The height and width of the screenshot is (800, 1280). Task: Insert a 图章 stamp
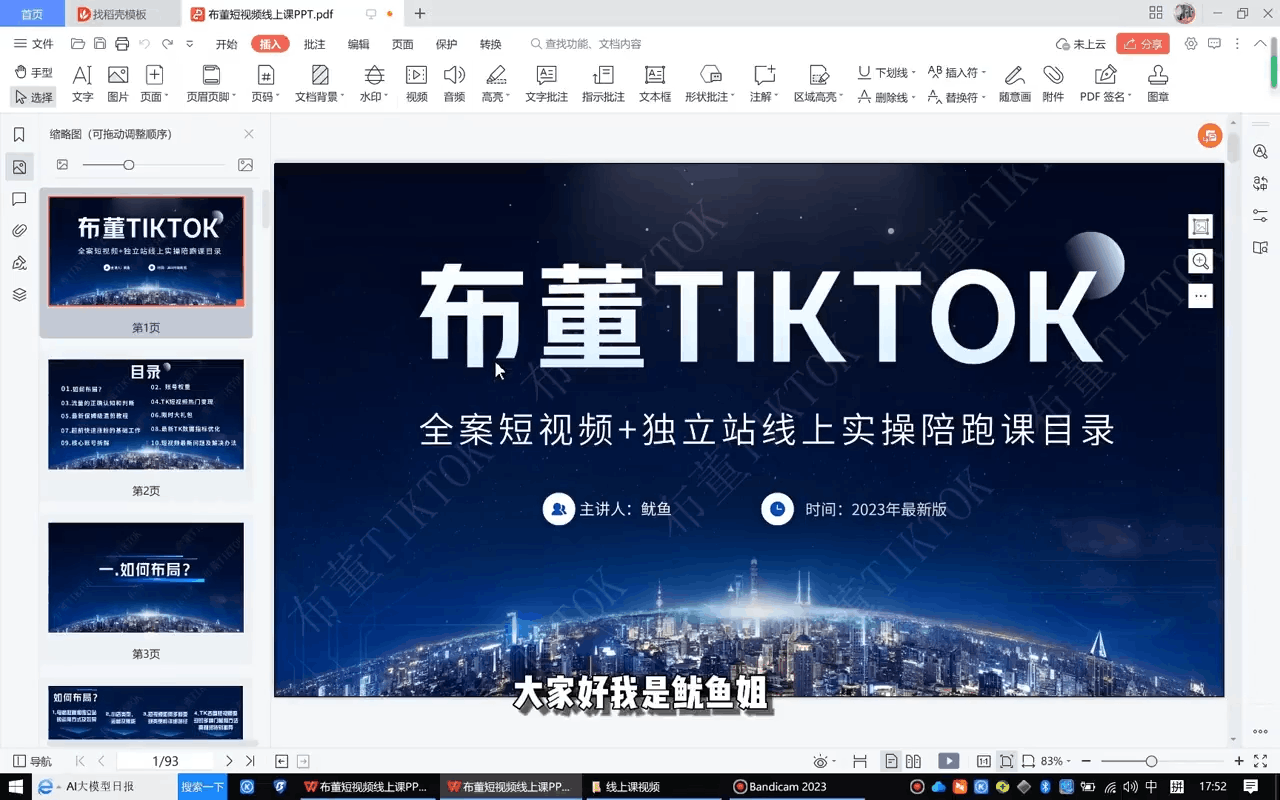(x=1158, y=84)
